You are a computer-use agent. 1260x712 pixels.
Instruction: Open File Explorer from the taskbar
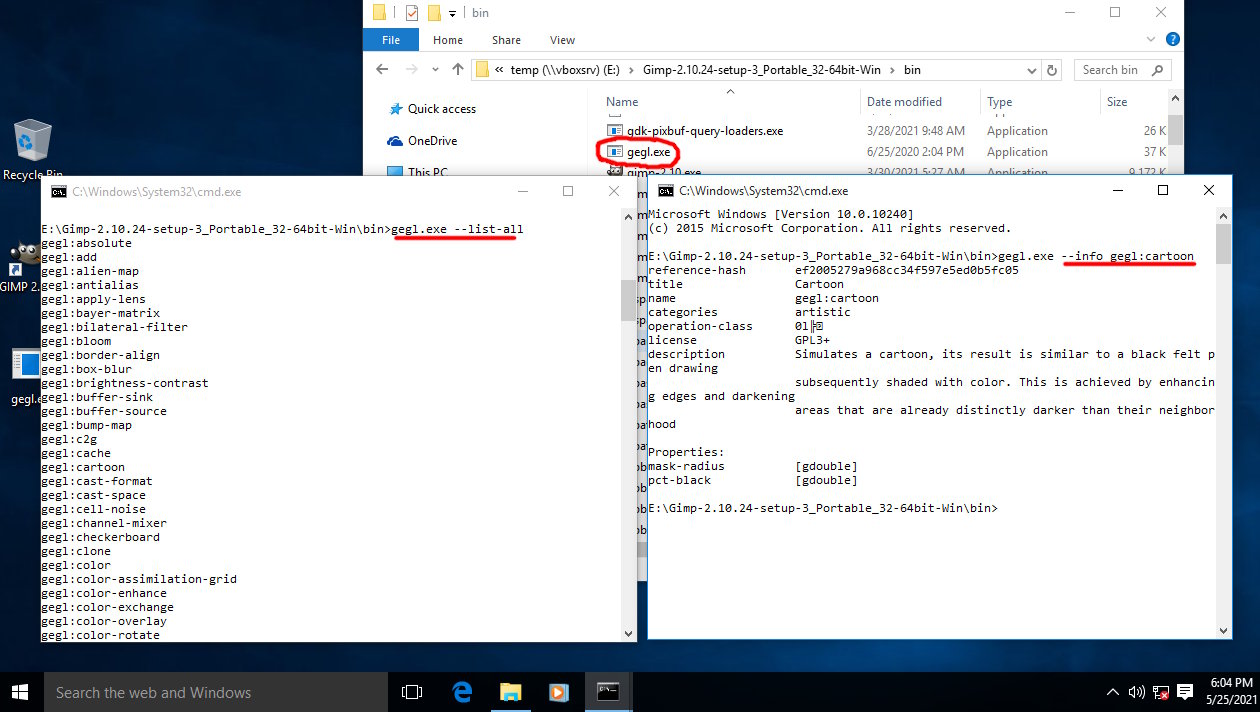510,692
